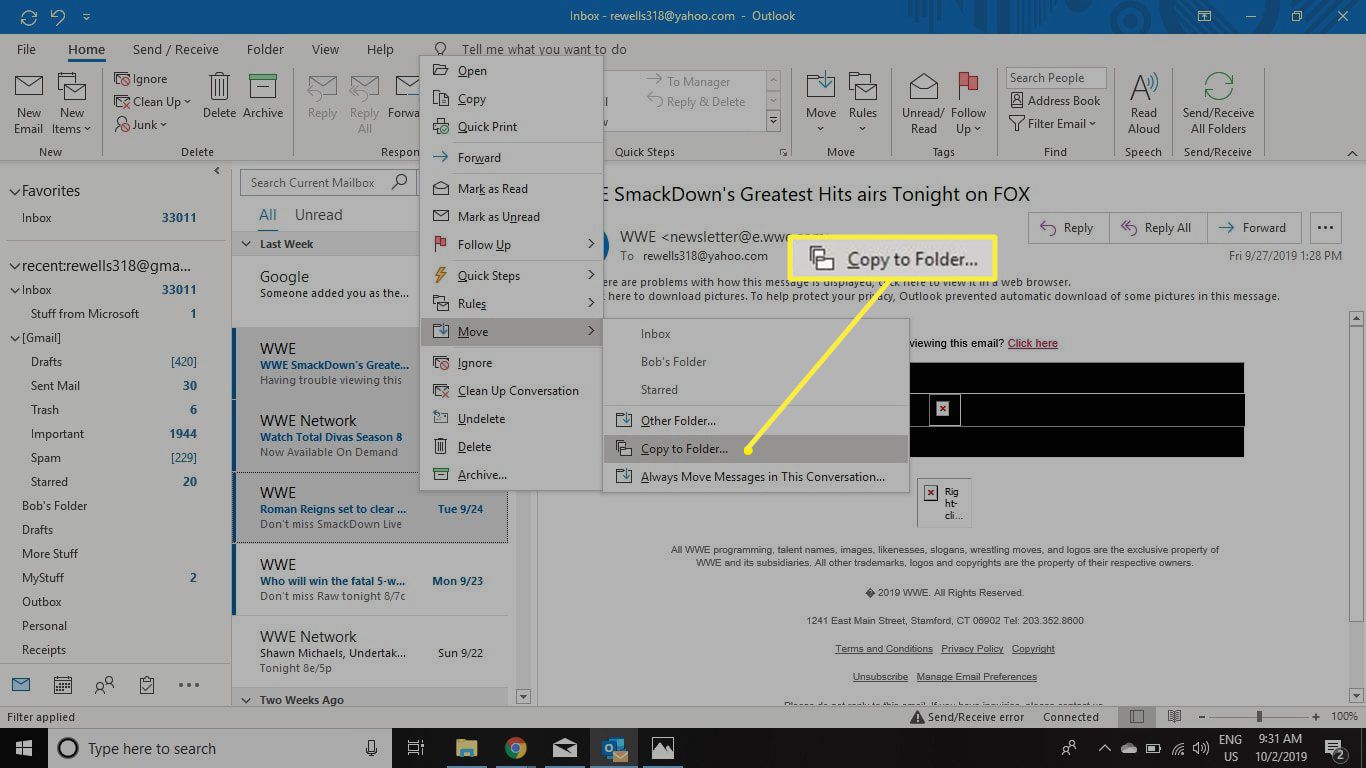
Task: Open File Explorer from the taskbar
Action: point(466,748)
